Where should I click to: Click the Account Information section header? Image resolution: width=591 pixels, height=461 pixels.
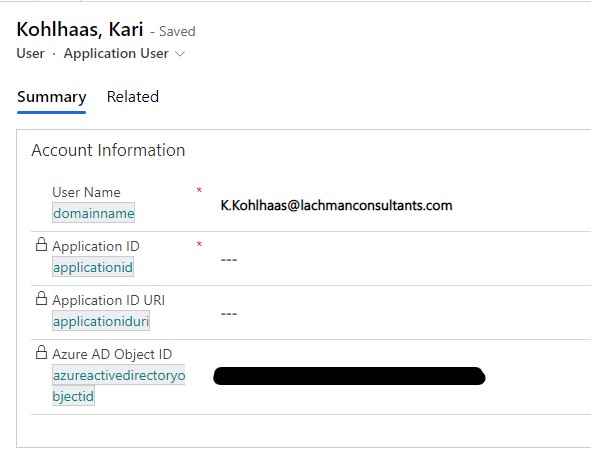109,150
